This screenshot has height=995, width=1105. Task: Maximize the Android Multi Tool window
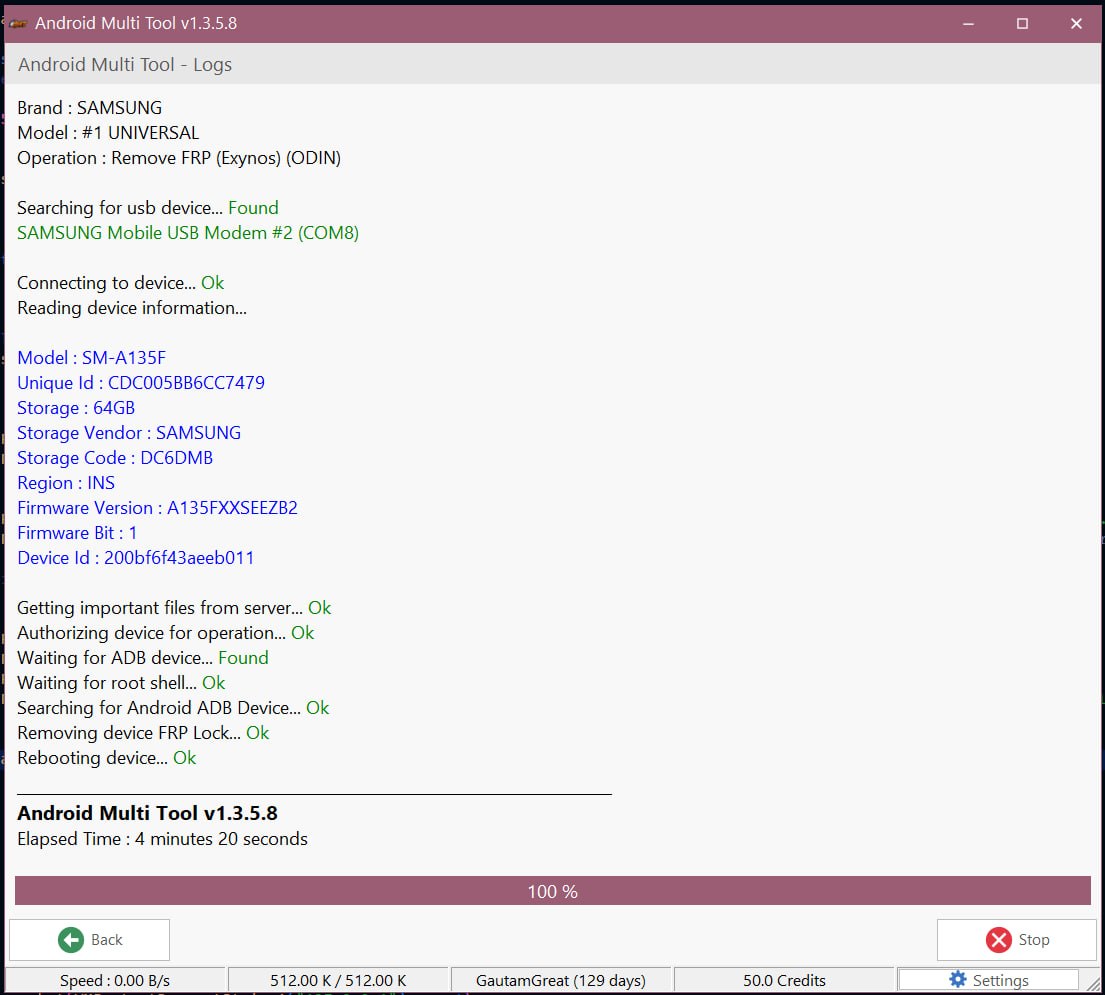pyautogui.click(x=1022, y=23)
